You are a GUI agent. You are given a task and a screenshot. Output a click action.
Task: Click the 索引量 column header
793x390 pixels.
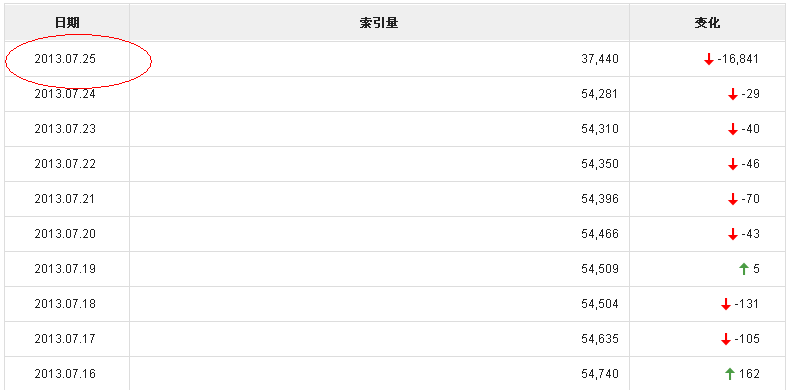pyautogui.click(x=379, y=23)
